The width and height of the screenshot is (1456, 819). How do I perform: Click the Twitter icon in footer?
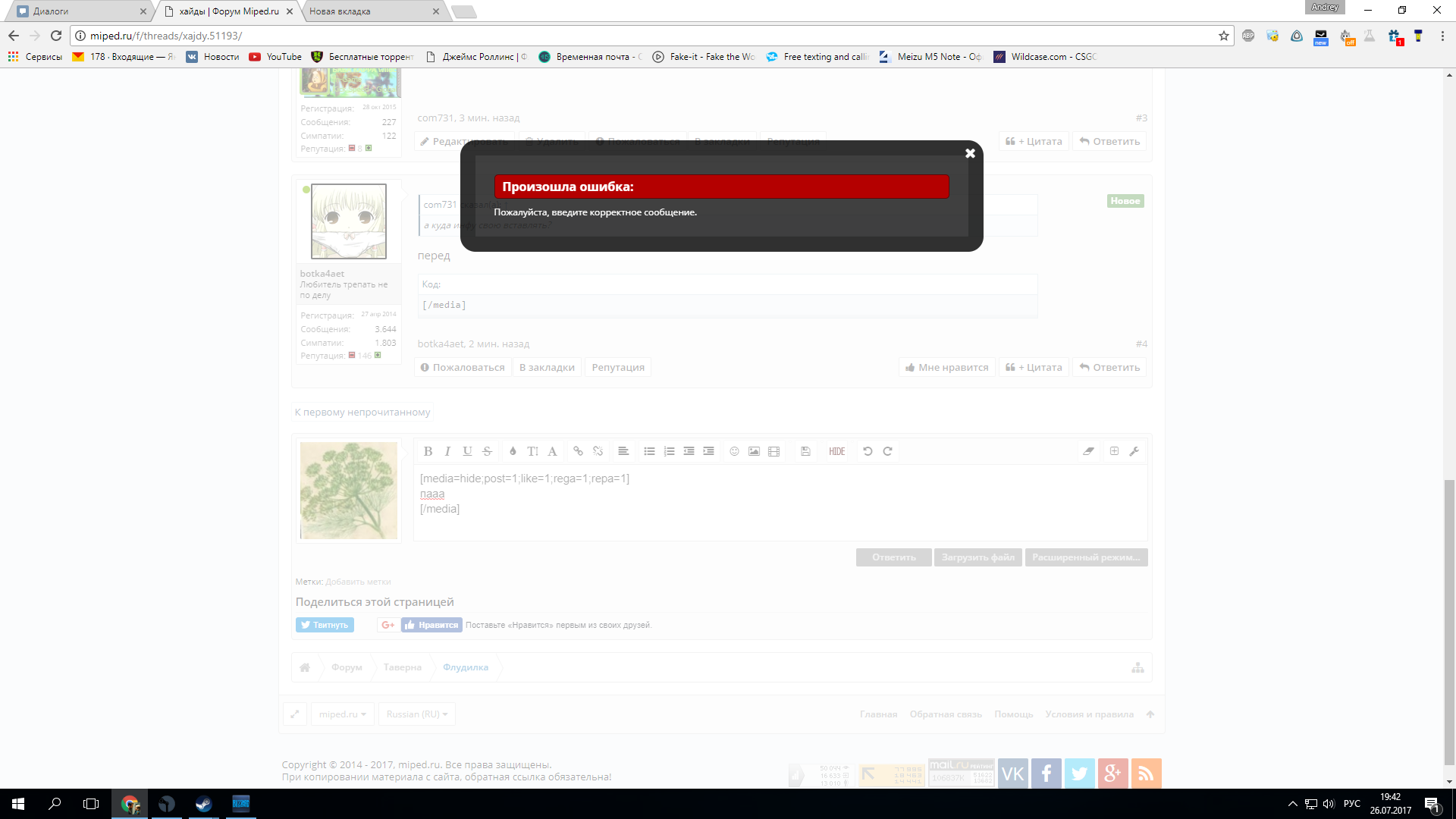pos(1080,773)
